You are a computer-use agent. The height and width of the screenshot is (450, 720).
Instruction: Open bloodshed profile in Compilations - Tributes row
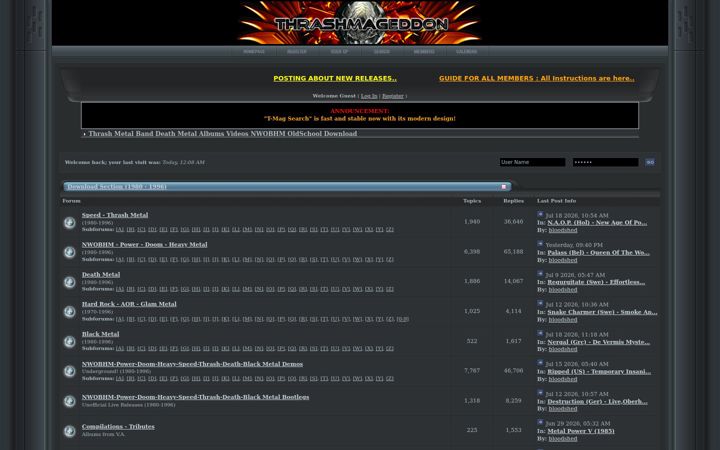point(563,439)
